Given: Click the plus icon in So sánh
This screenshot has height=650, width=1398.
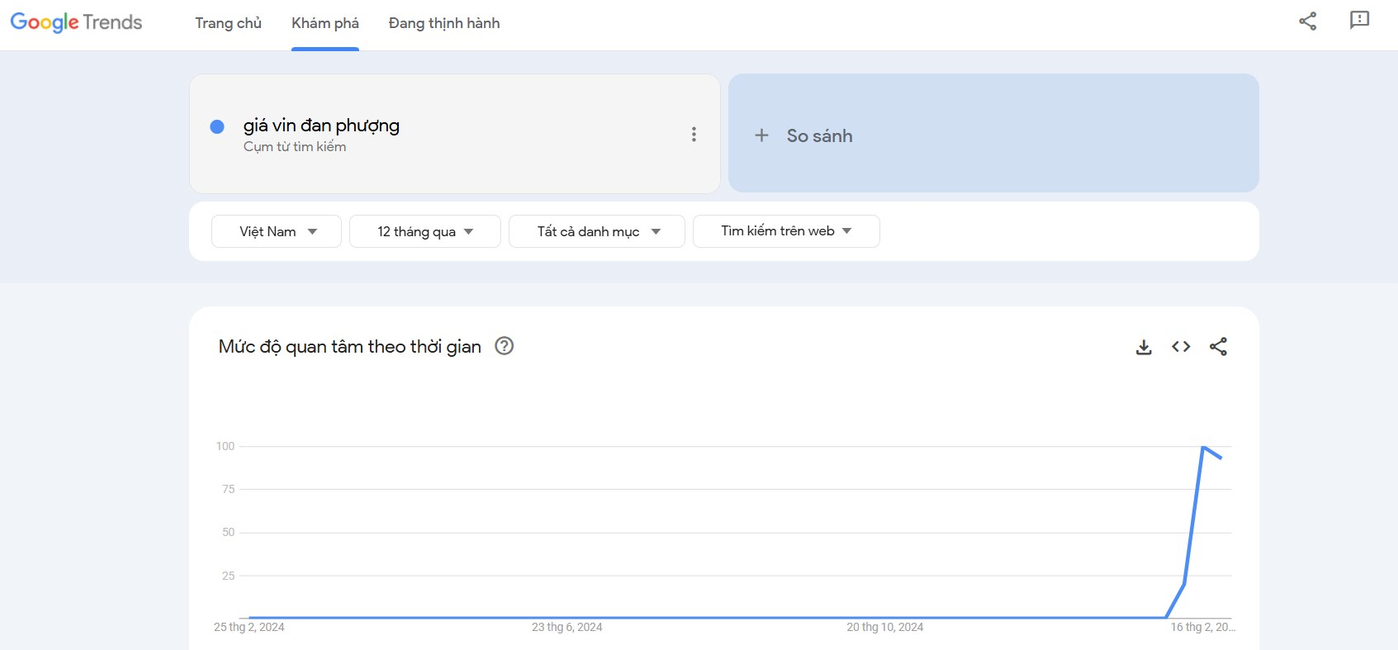Looking at the screenshot, I should 761,135.
